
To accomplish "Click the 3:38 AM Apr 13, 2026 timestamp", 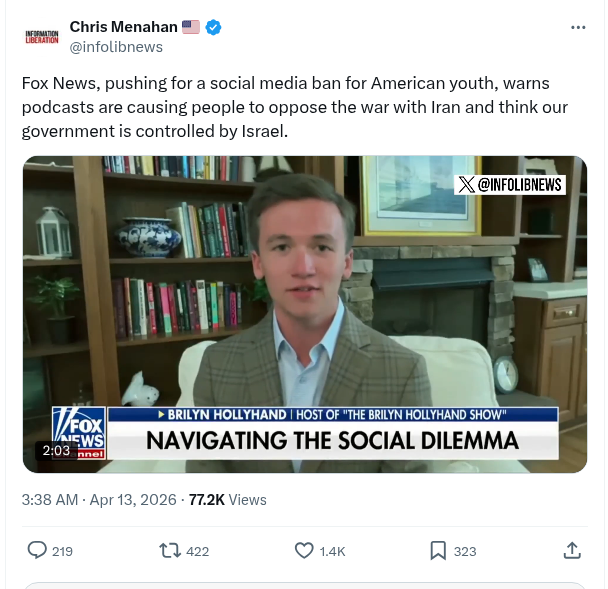I will pos(99,499).
